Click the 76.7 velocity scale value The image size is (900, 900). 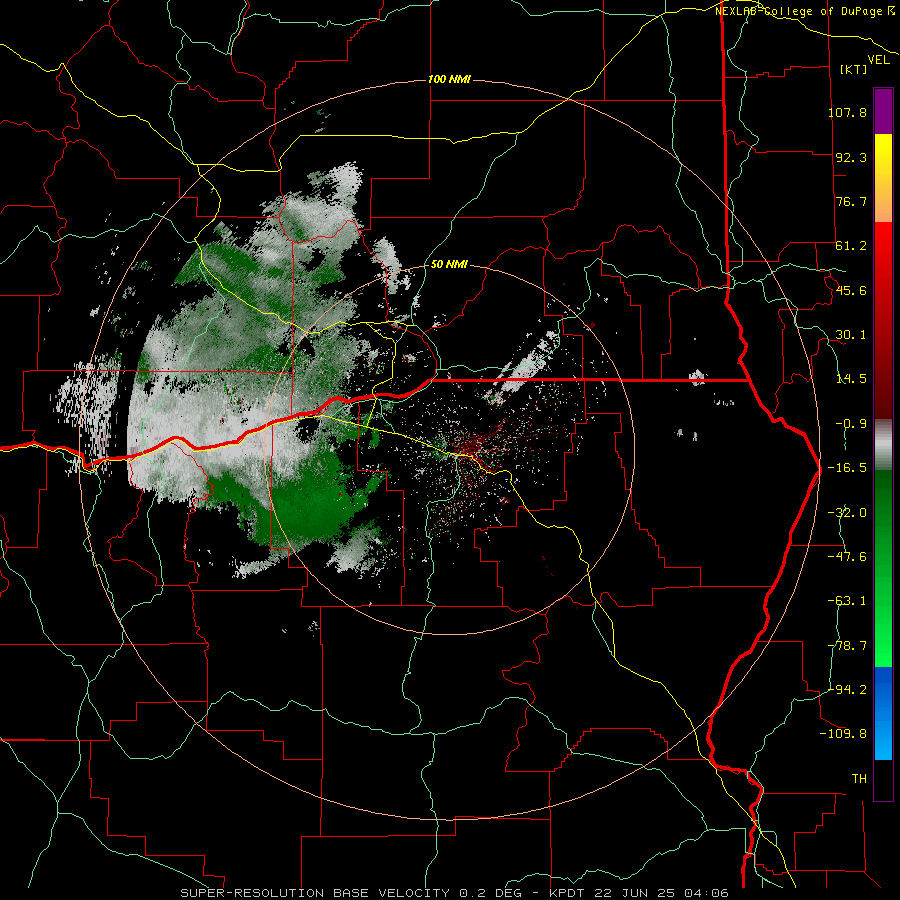click(x=851, y=201)
